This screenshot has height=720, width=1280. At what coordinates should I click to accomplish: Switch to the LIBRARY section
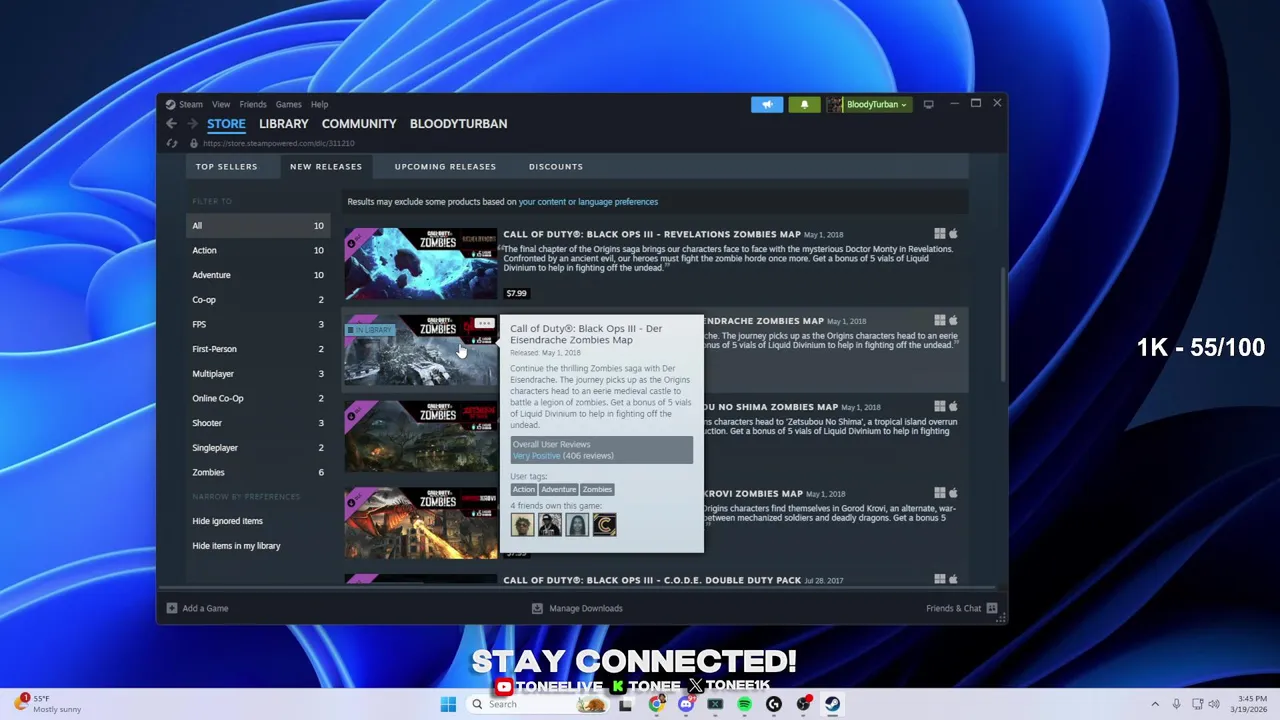coord(284,124)
